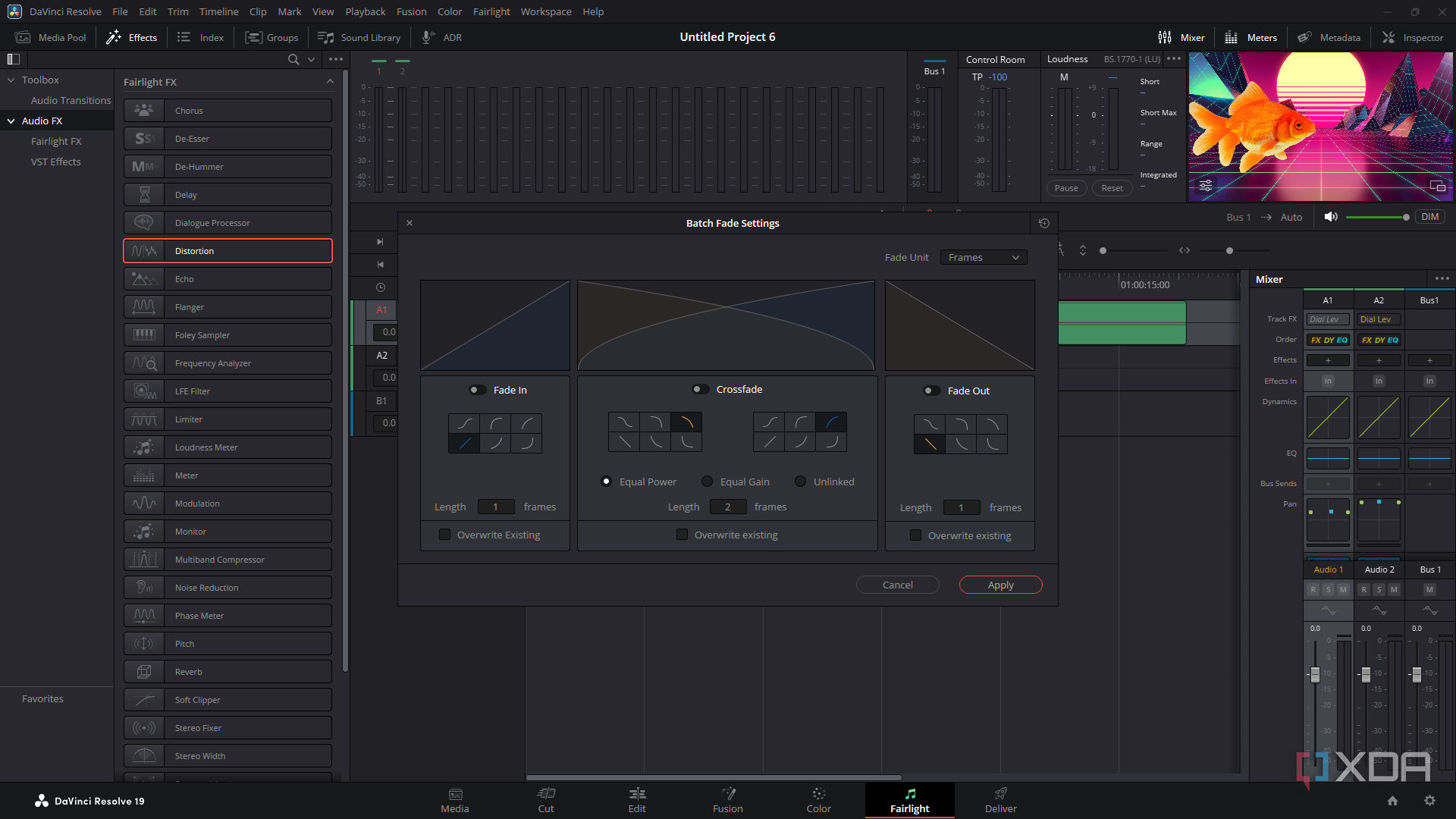Image resolution: width=1456 pixels, height=819 pixels.
Task: Open the Mixer panel options menu
Action: click(x=1442, y=278)
